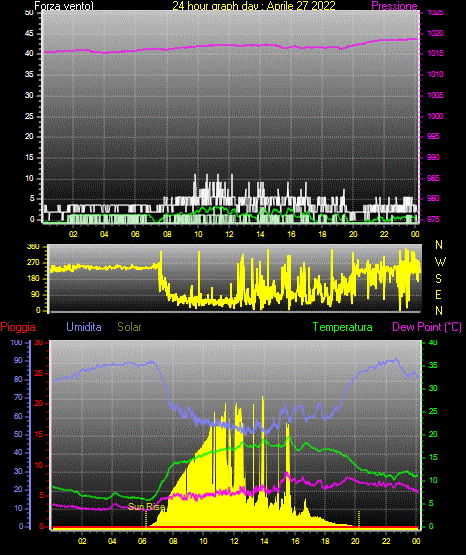Click the Sun Rise marker label
The height and width of the screenshot is (555, 466).
pyautogui.click(x=146, y=507)
